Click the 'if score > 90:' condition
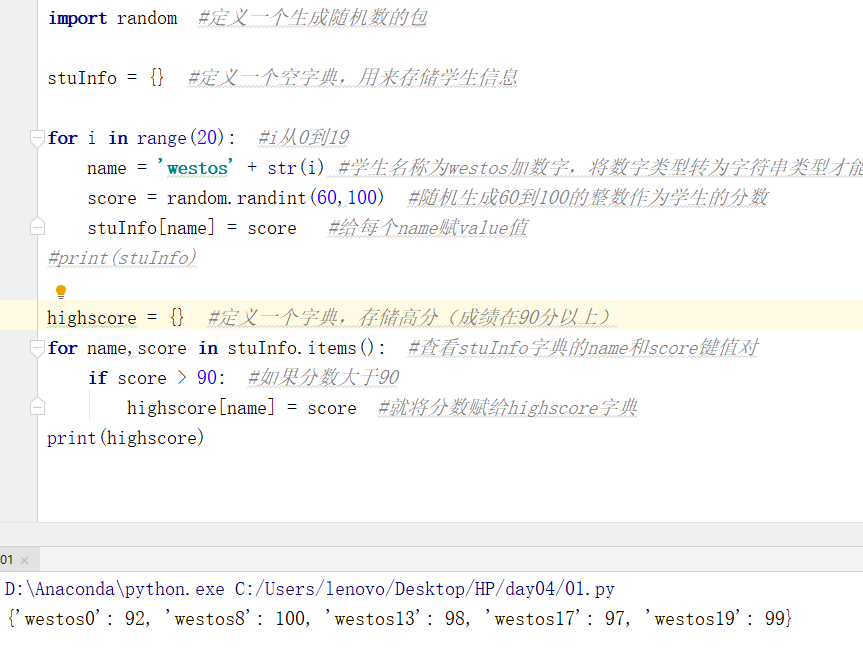Viewport: 863px width, 661px height. point(156,378)
